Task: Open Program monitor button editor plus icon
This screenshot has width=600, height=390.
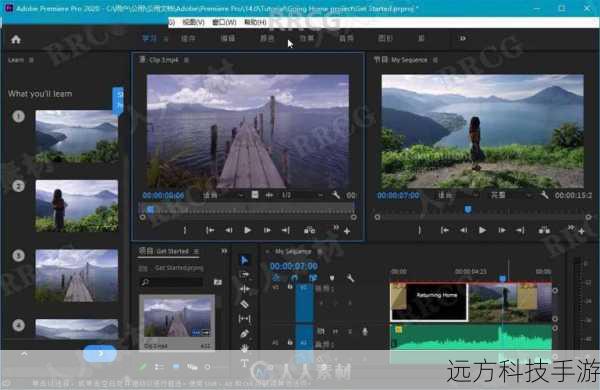Action: click(581, 232)
